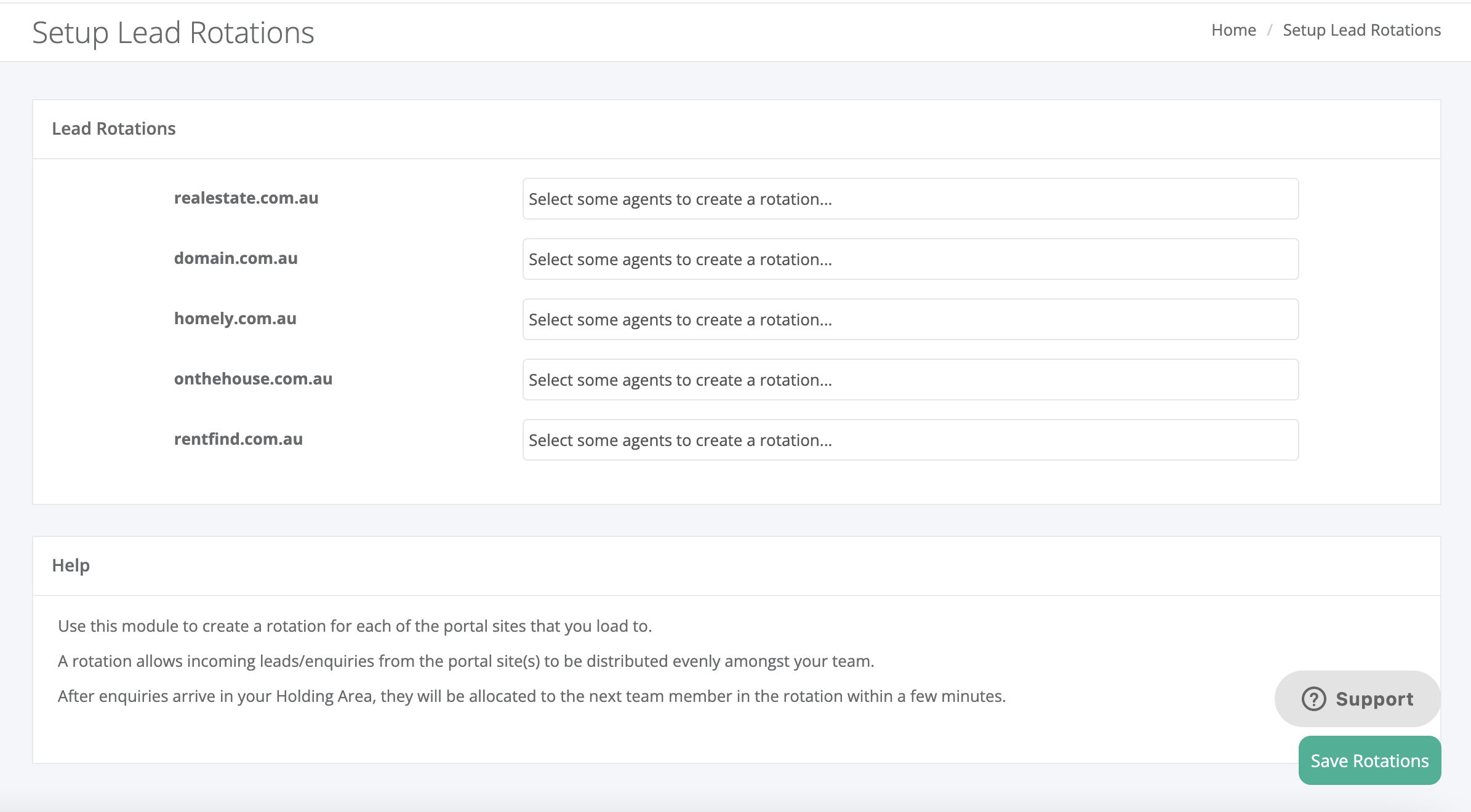The image size is (1471, 812).
Task: Open the homely.com.au agents selector
Action: pyautogui.click(x=910, y=319)
